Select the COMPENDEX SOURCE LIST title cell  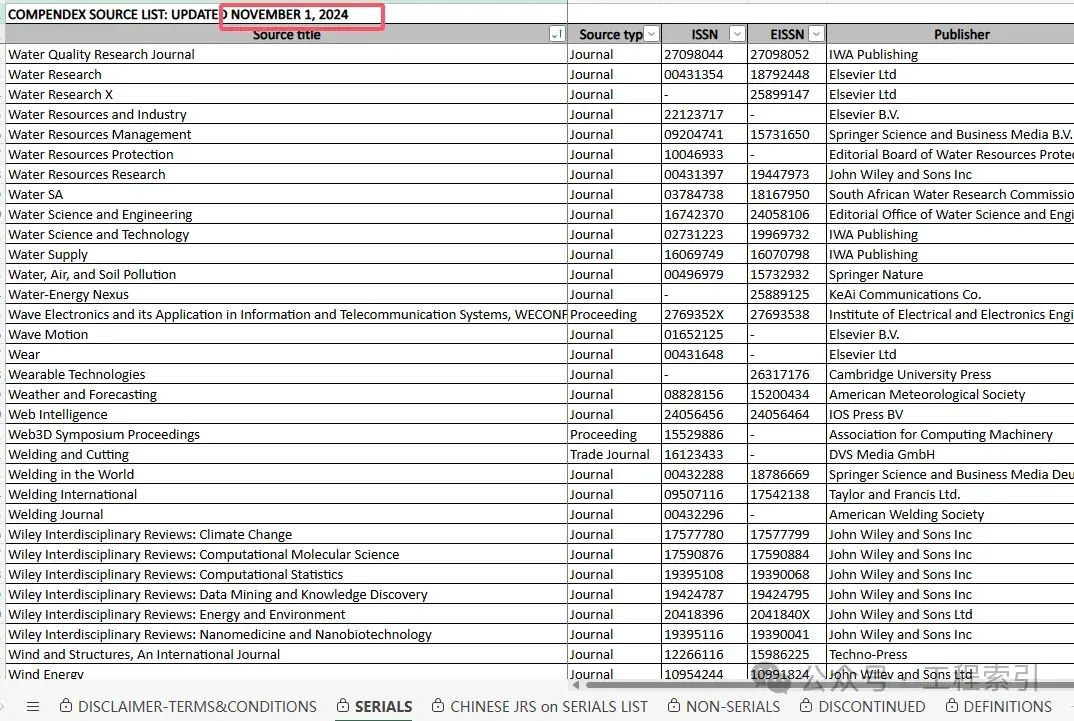286,14
